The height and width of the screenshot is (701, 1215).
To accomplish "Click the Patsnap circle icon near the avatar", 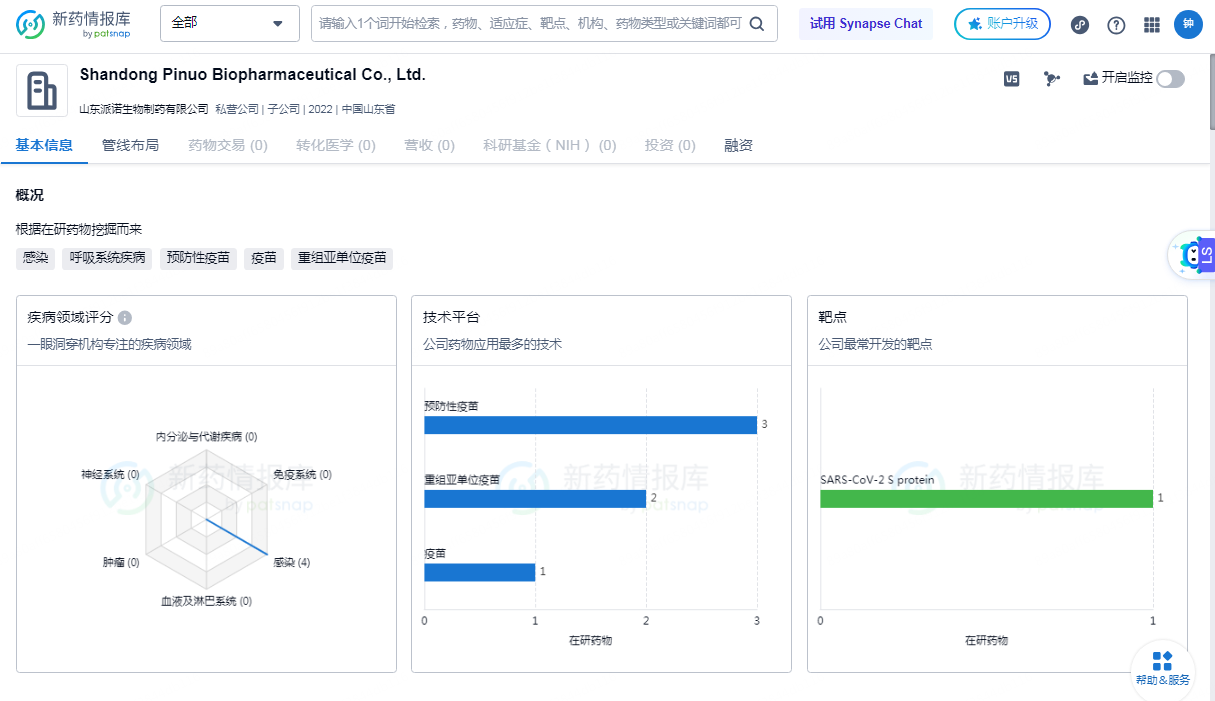I will [x=1080, y=25].
